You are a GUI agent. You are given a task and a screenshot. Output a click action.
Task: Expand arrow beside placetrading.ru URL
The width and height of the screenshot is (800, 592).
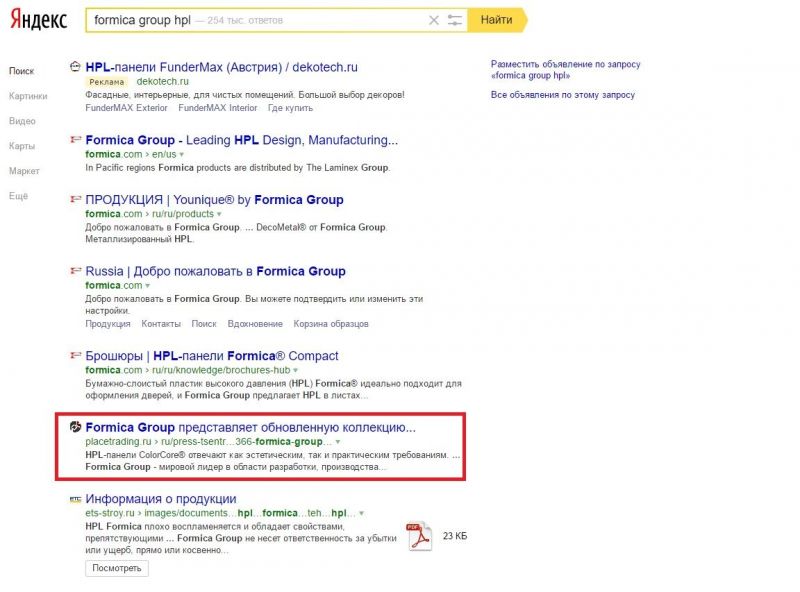[x=338, y=441]
